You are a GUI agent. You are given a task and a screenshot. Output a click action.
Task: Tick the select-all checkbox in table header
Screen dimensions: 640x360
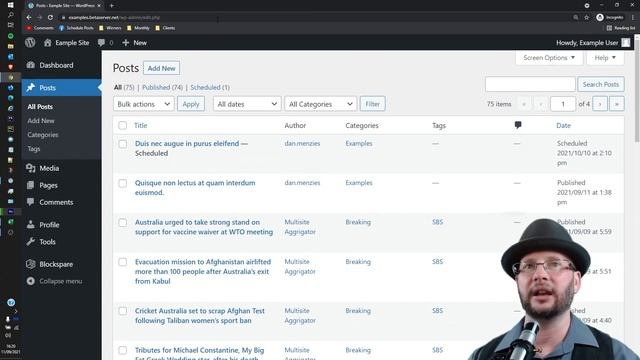point(122,125)
